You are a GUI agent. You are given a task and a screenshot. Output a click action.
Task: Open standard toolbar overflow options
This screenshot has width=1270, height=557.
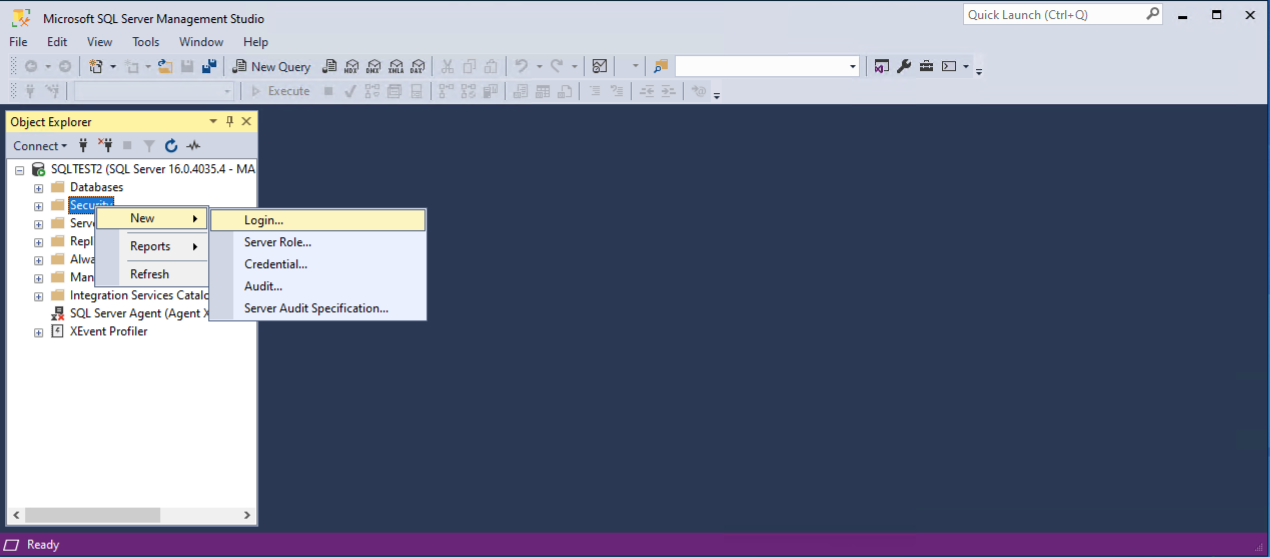coord(979,69)
